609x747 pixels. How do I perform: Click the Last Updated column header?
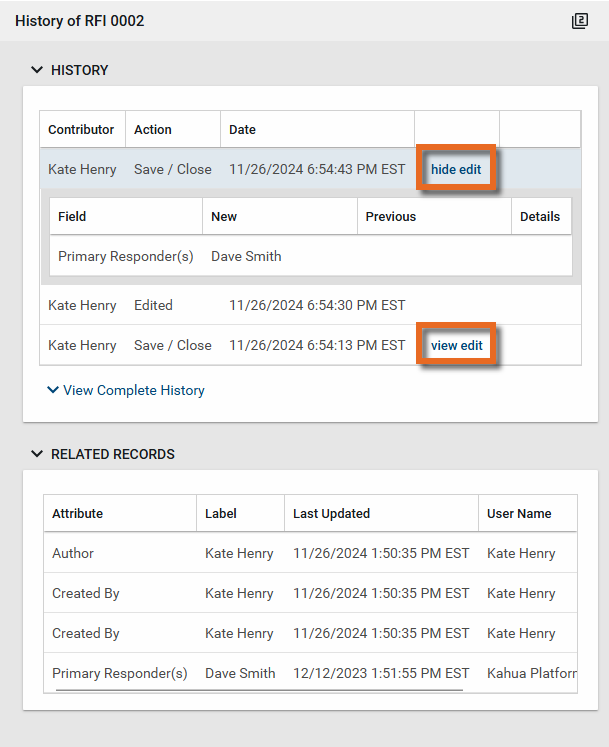(332, 514)
